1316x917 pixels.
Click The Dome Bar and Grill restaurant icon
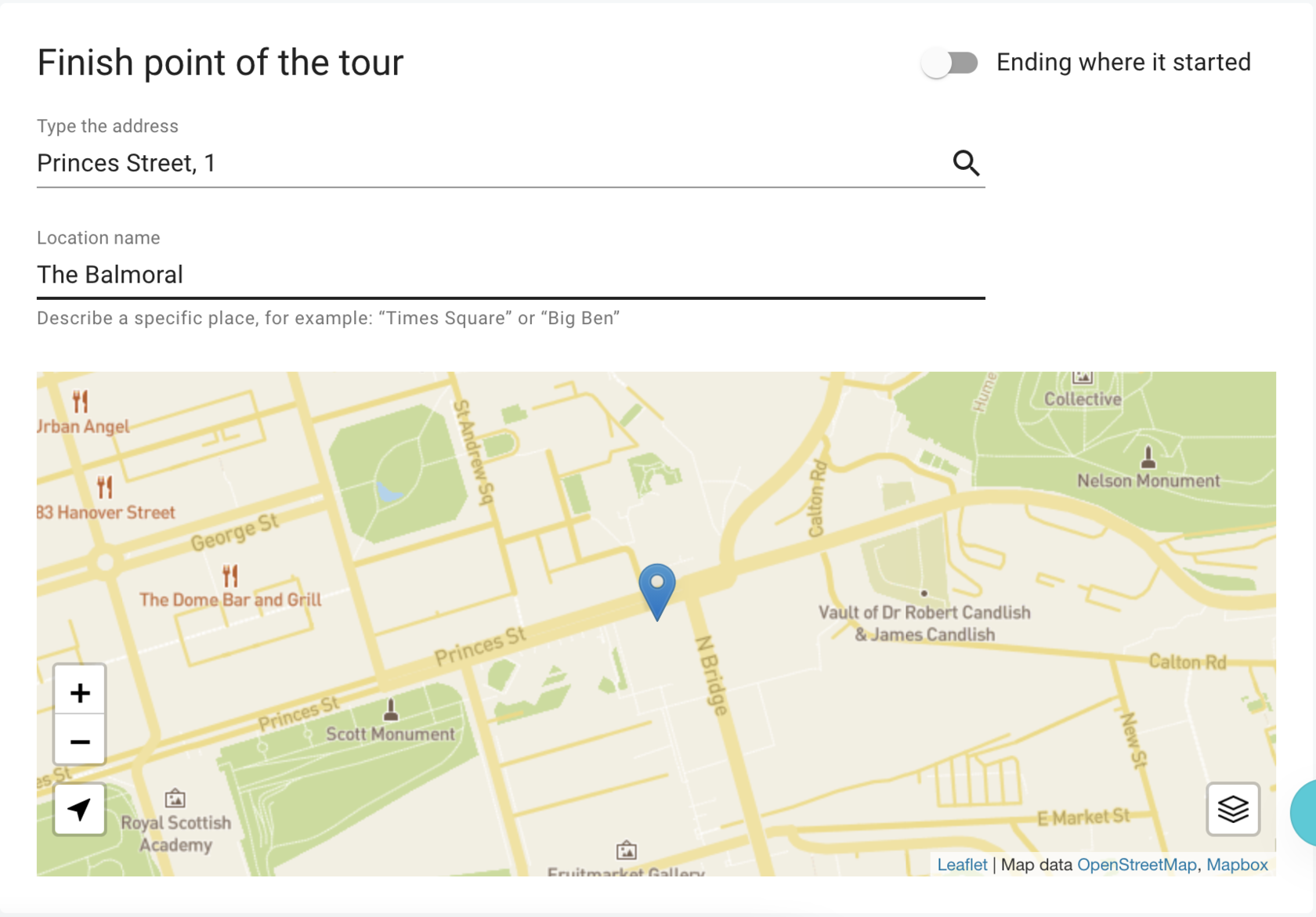pyautogui.click(x=230, y=576)
